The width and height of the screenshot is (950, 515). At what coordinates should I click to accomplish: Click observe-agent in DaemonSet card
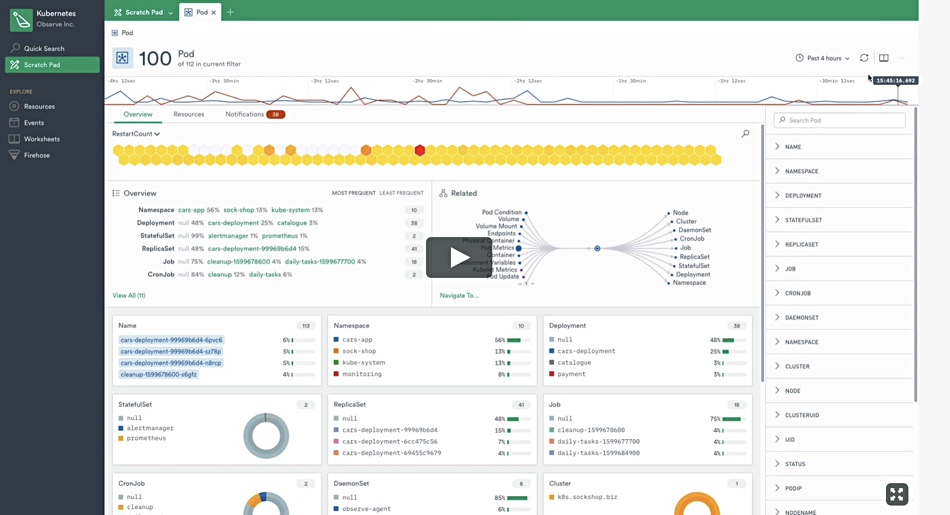point(367,509)
